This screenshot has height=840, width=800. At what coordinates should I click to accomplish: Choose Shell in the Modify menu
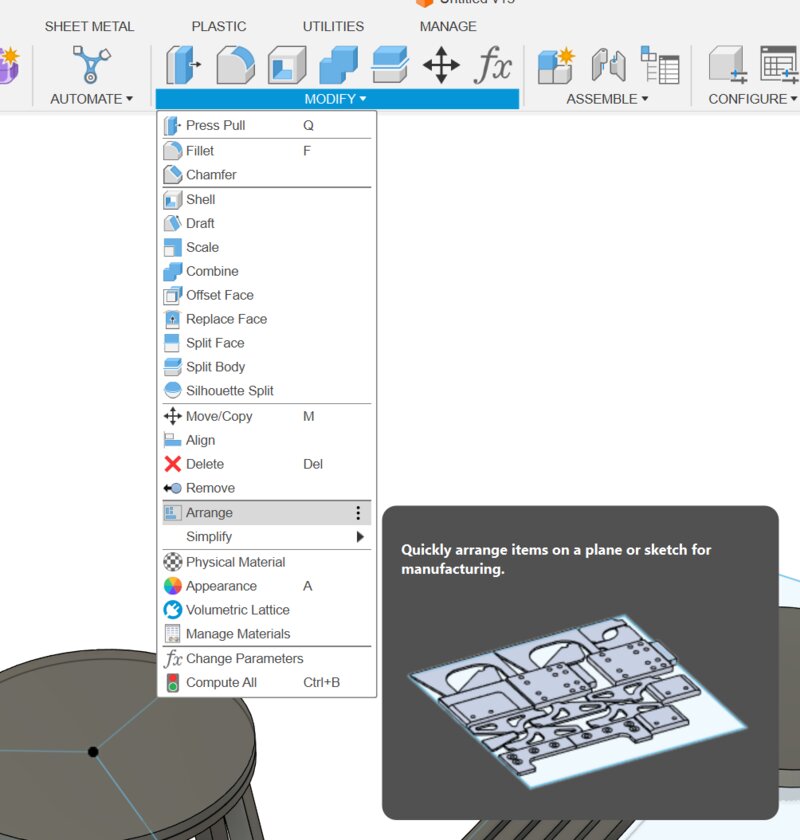coord(267,199)
